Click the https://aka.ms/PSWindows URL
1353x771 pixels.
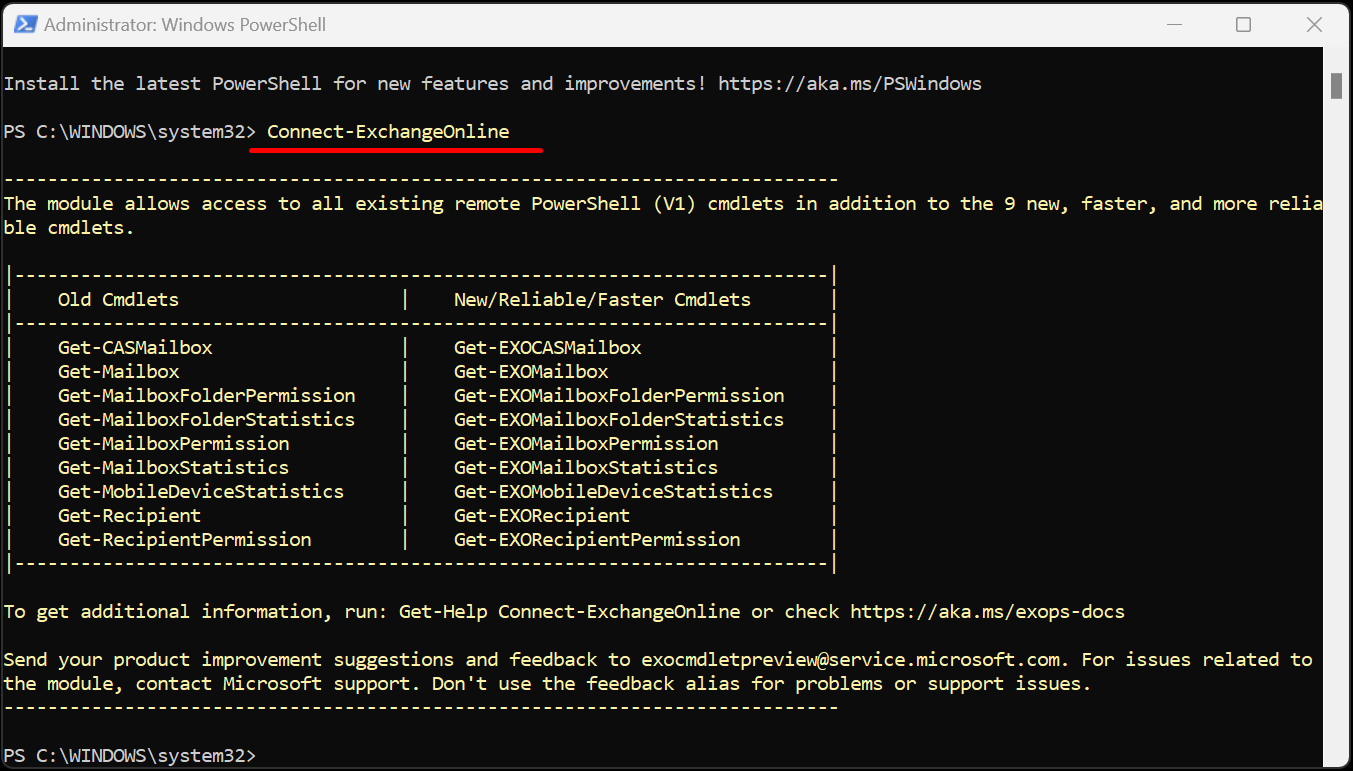[x=850, y=84]
